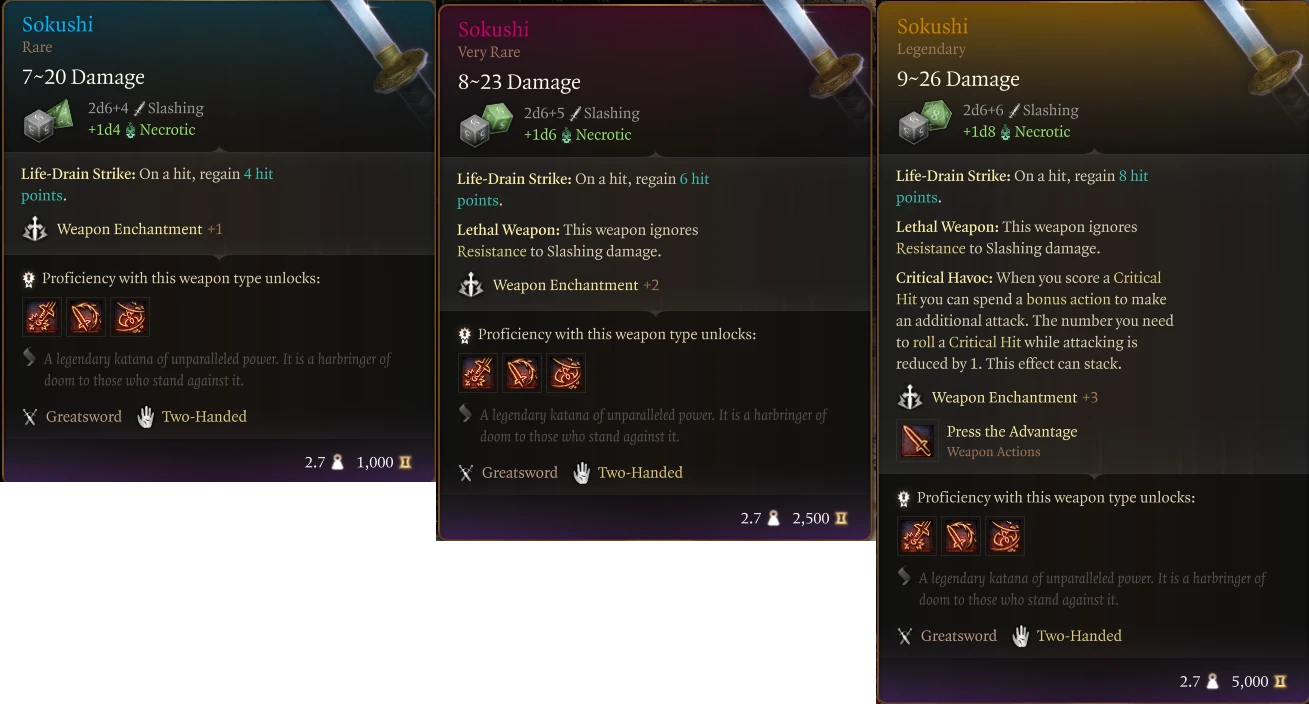Image resolution: width=1309 pixels, height=704 pixels.
Task: Click the gold coin icon next to 2,500
Action: [841, 518]
